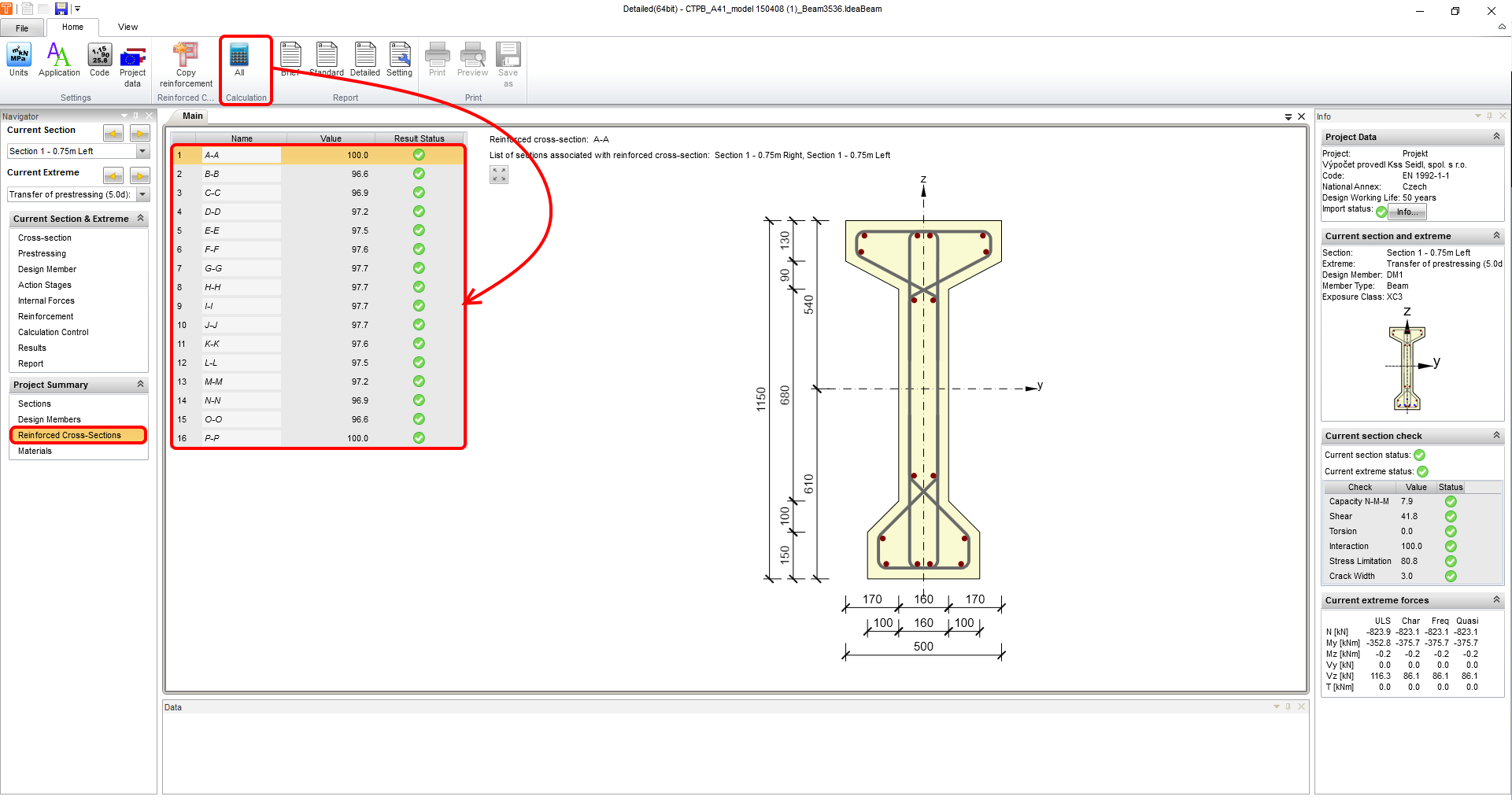
Task: Click the Import status Info button
Action: [1407, 211]
